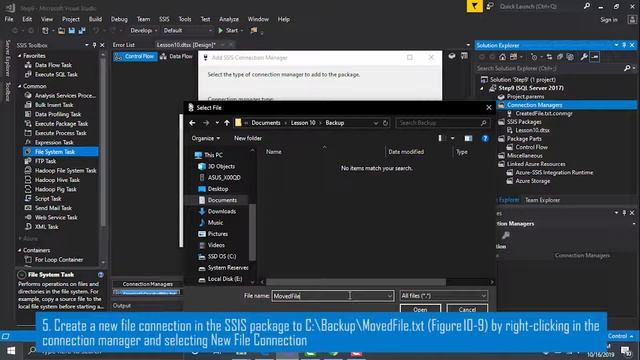Click the New folder button
This screenshot has width=640, height=360.
point(248,138)
